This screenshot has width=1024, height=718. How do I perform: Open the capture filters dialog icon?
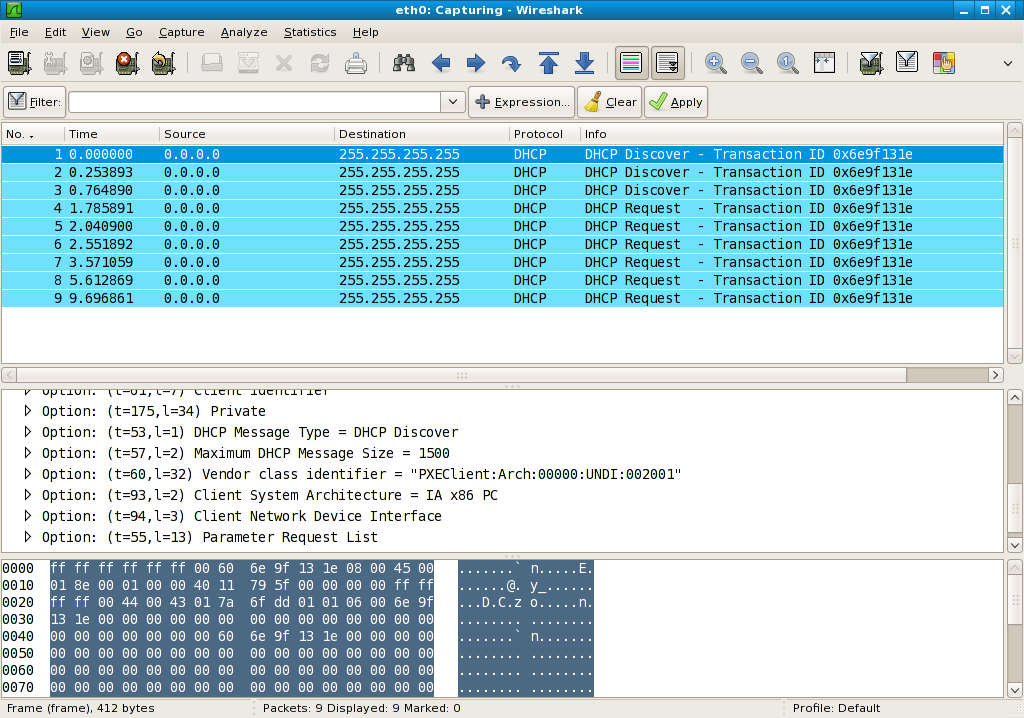871,63
